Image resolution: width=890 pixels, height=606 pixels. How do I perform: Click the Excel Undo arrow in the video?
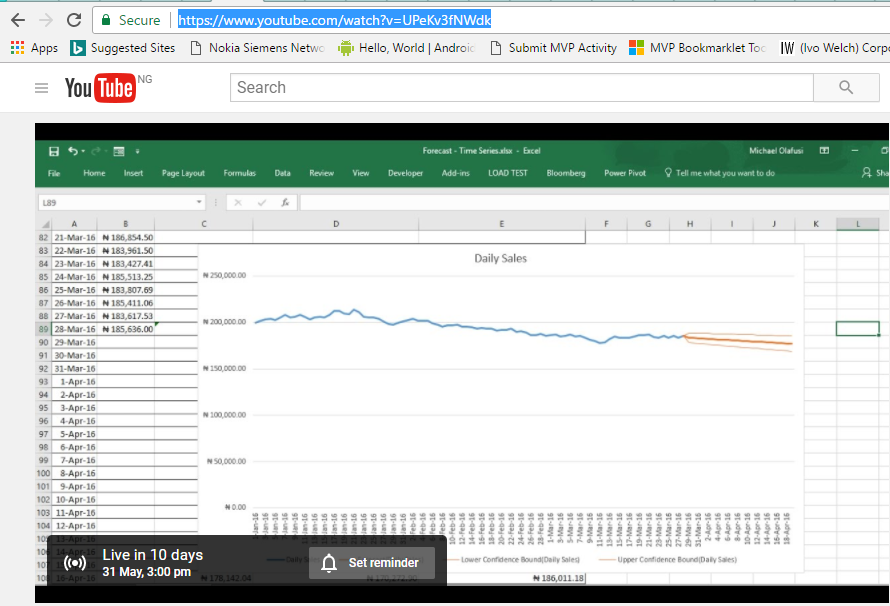[73, 151]
